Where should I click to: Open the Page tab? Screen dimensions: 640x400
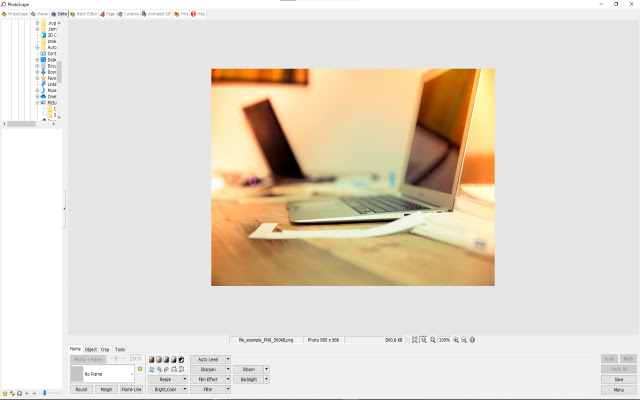pyautogui.click(x=108, y=14)
